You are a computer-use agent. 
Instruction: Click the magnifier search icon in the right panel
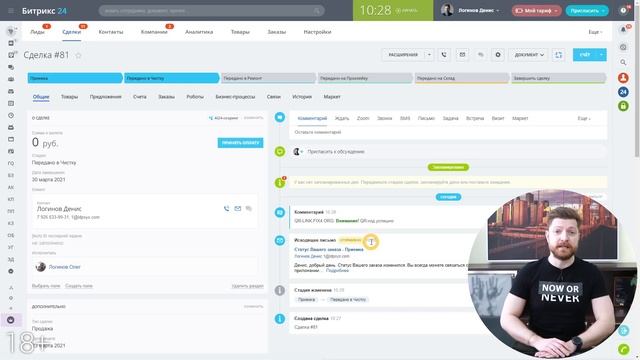tap(623, 62)
